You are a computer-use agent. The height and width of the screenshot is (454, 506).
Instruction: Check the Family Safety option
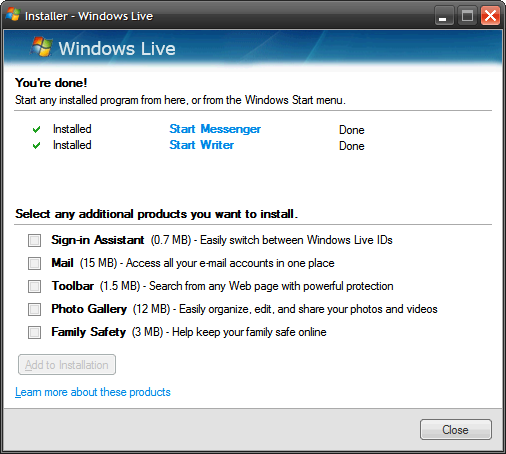[x=34, y=332]
